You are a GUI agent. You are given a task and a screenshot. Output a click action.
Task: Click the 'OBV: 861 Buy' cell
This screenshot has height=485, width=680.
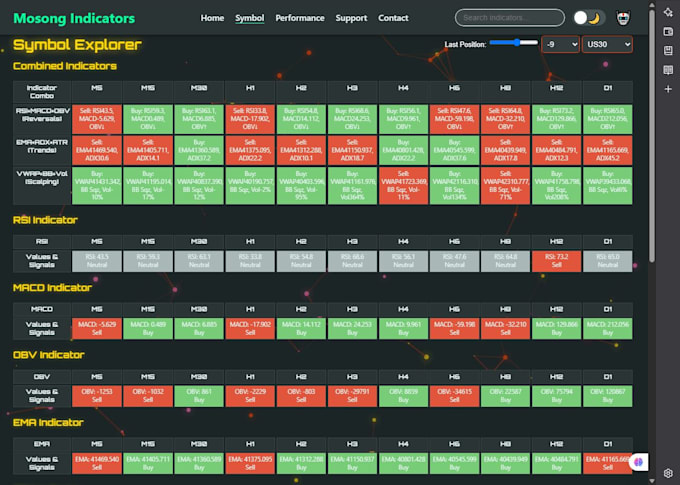[x=199, y=396]
